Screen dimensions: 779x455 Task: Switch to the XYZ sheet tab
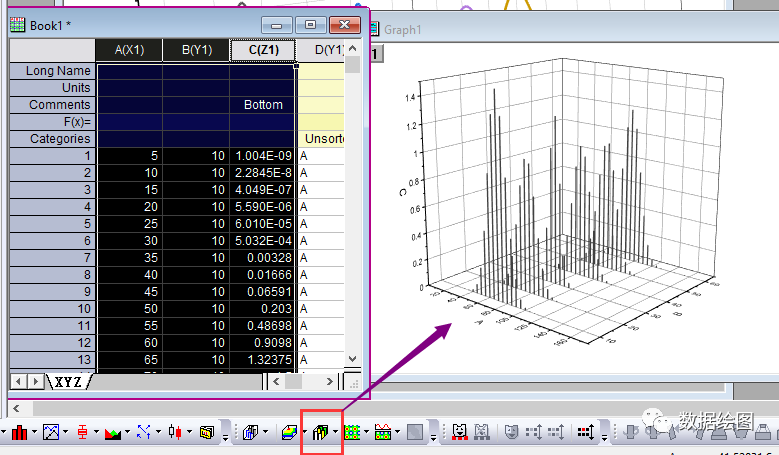(x=68, y=381)
